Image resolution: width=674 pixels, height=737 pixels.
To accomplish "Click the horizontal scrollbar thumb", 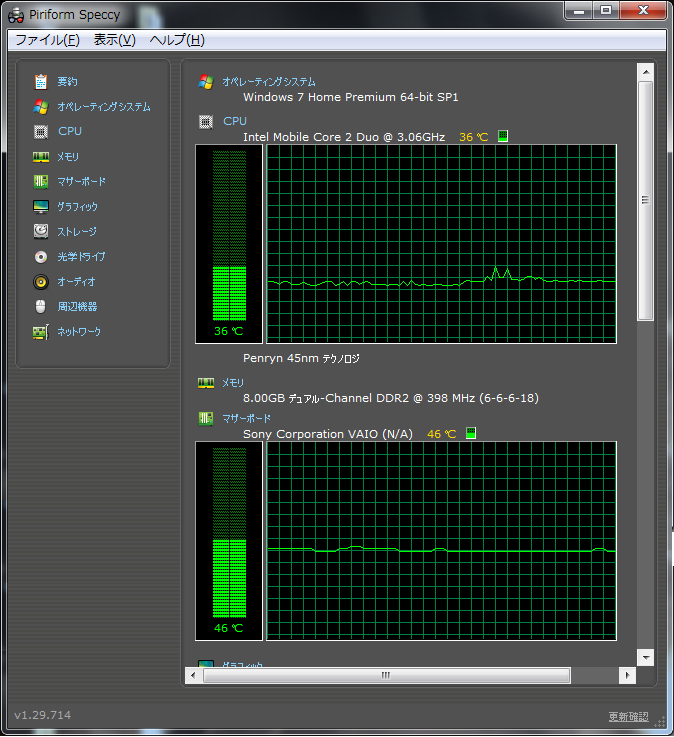I will point(386,676).
